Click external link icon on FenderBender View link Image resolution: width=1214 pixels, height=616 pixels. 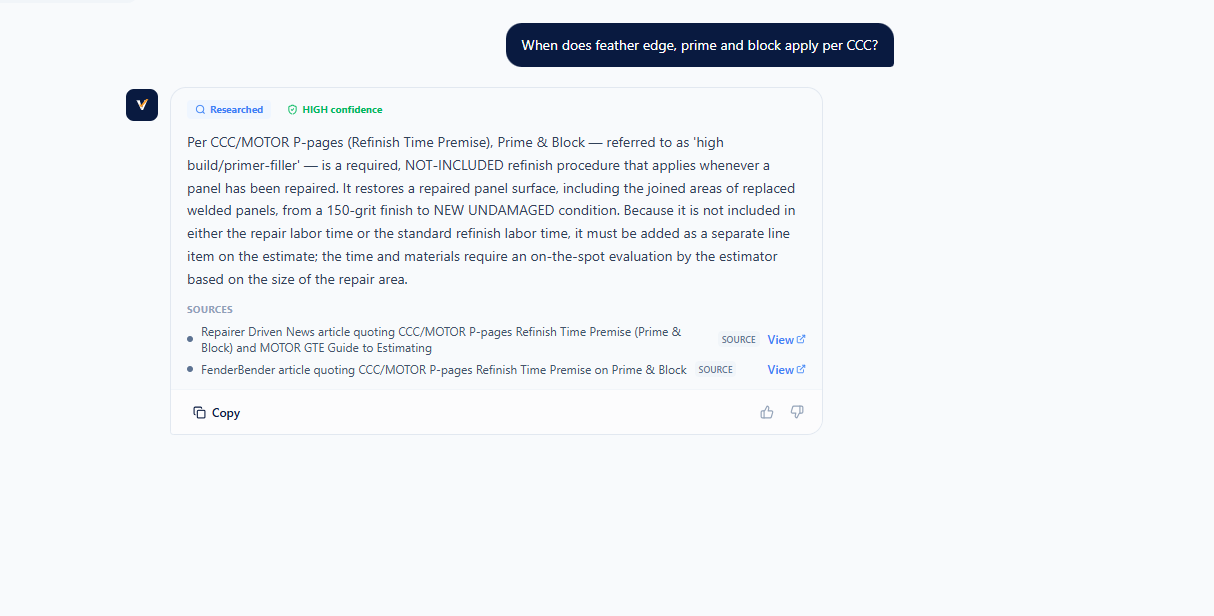tap(801, 370)
